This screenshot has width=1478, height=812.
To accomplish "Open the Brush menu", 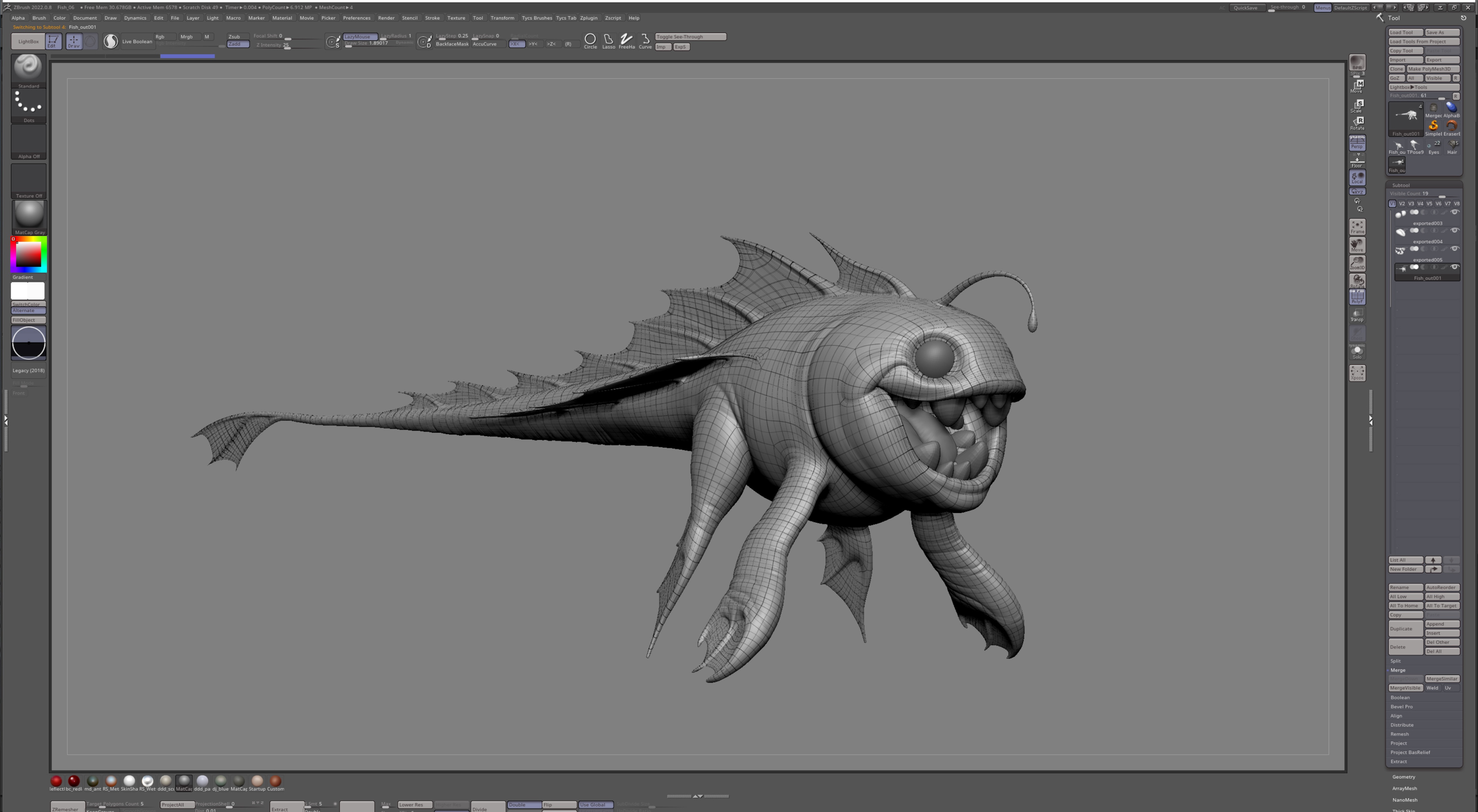I will 39,18.
